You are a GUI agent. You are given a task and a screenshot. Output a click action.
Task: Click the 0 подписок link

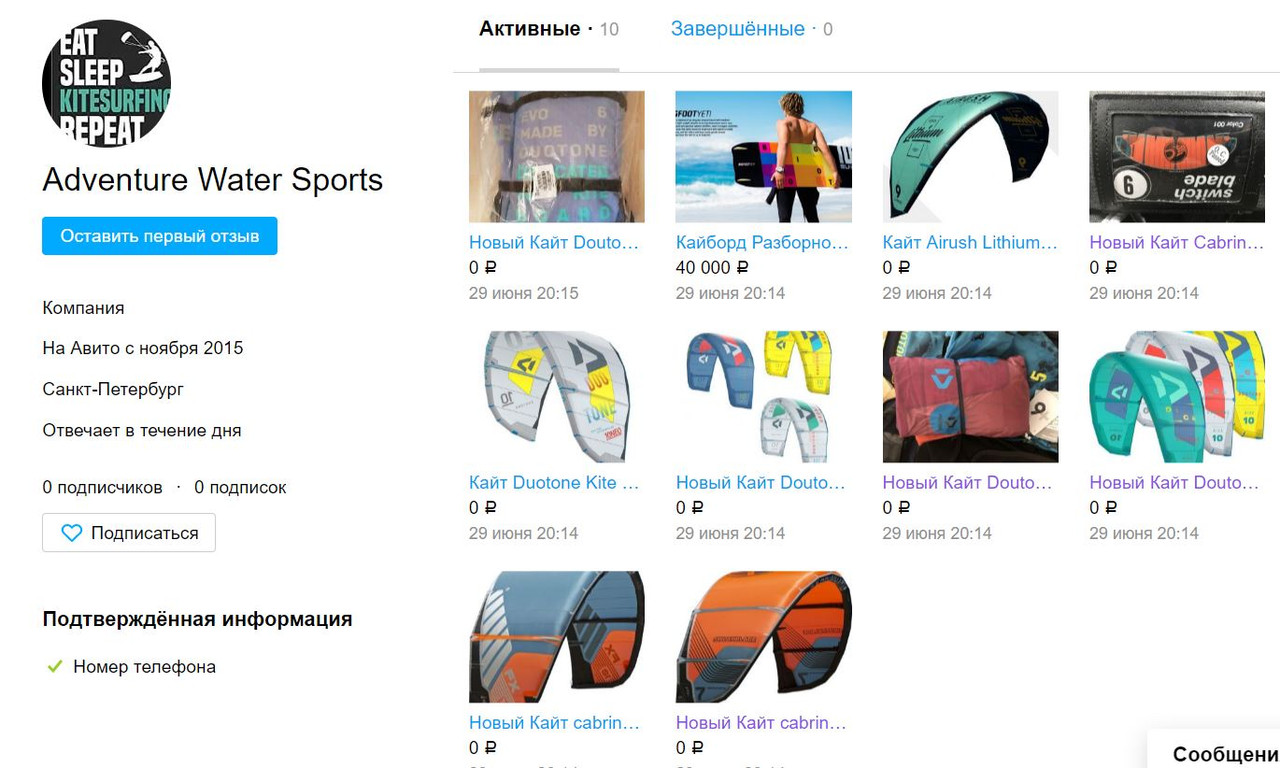click(x=240, y=487)
